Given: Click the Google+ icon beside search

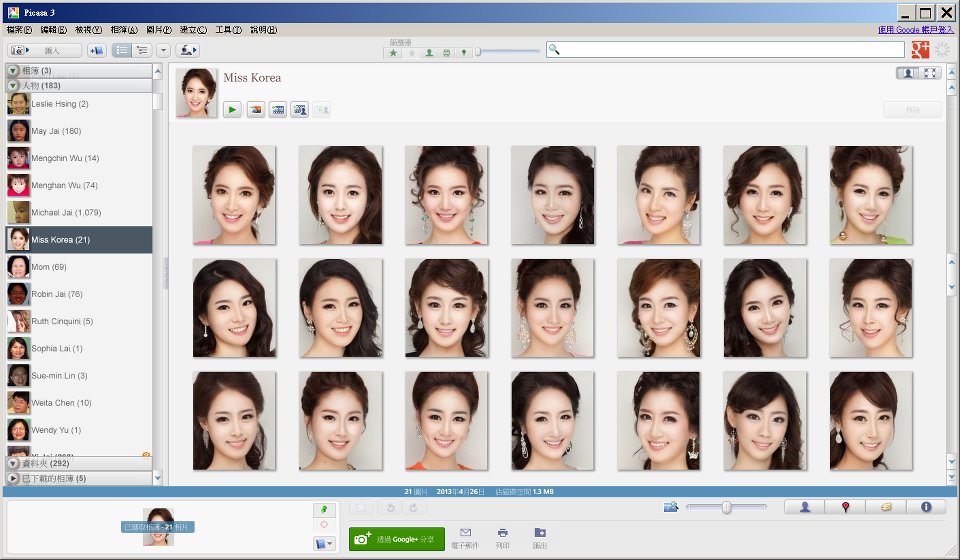Looking at the screenshot, I should (920, 50).
